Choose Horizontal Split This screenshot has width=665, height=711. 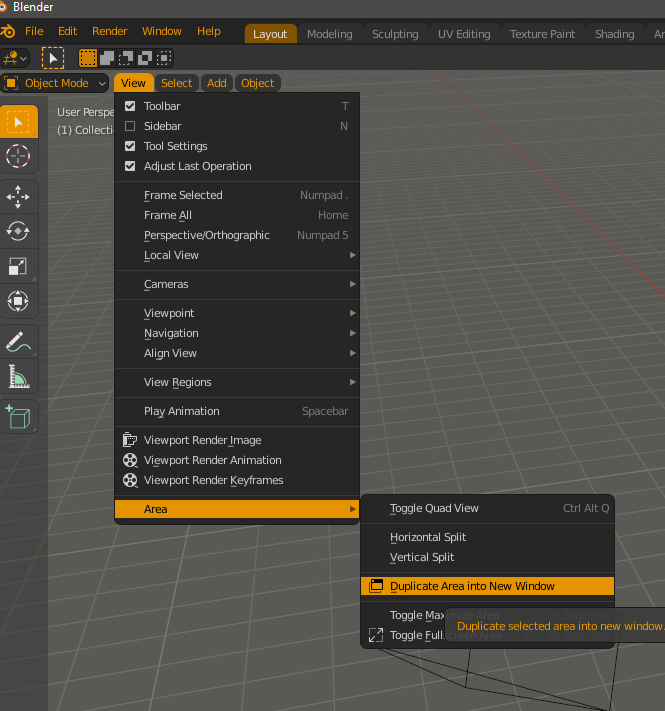pyautogui.click(x=488, y=537)
